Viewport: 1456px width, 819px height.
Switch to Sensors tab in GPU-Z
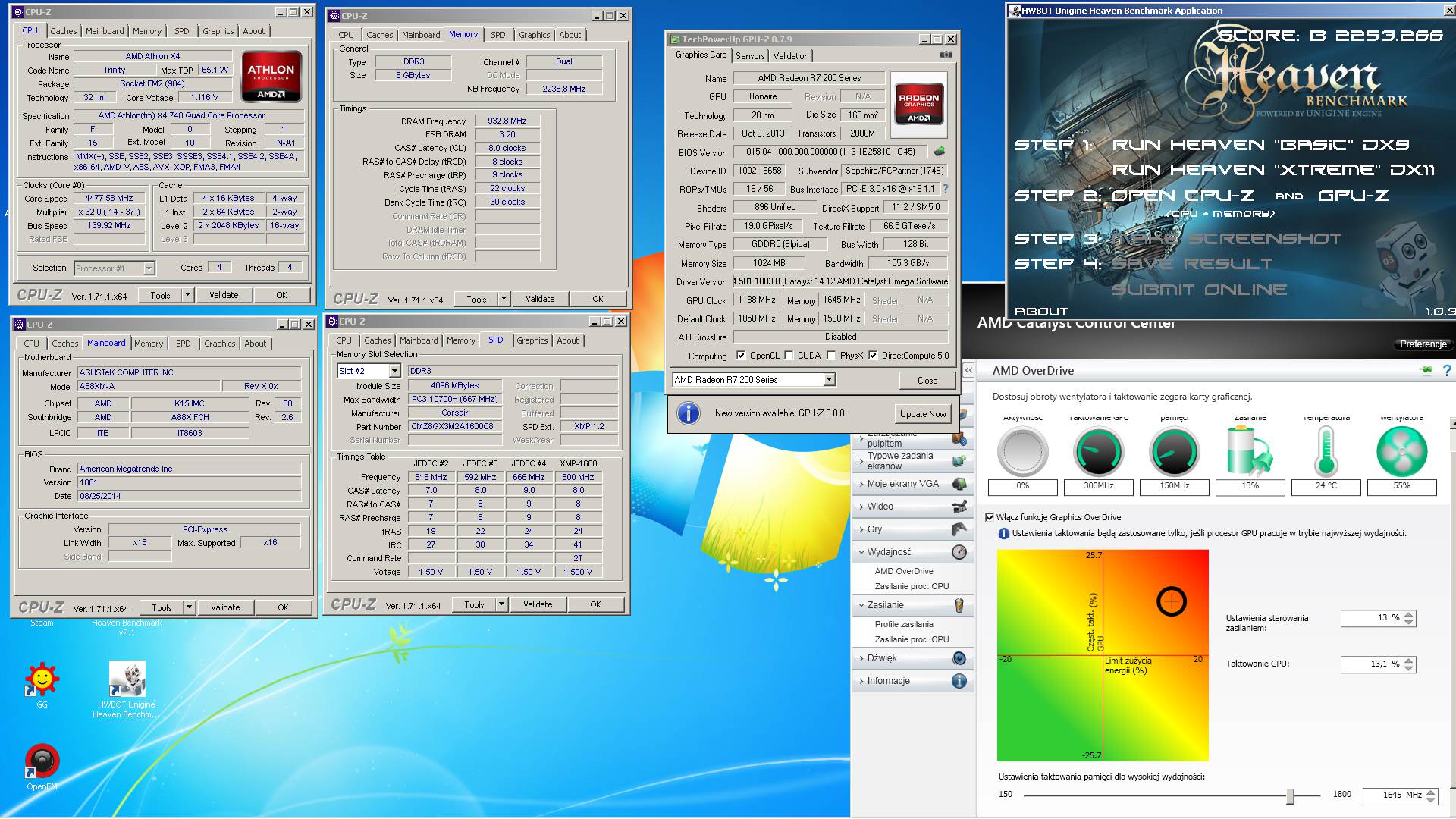point(749,56)
